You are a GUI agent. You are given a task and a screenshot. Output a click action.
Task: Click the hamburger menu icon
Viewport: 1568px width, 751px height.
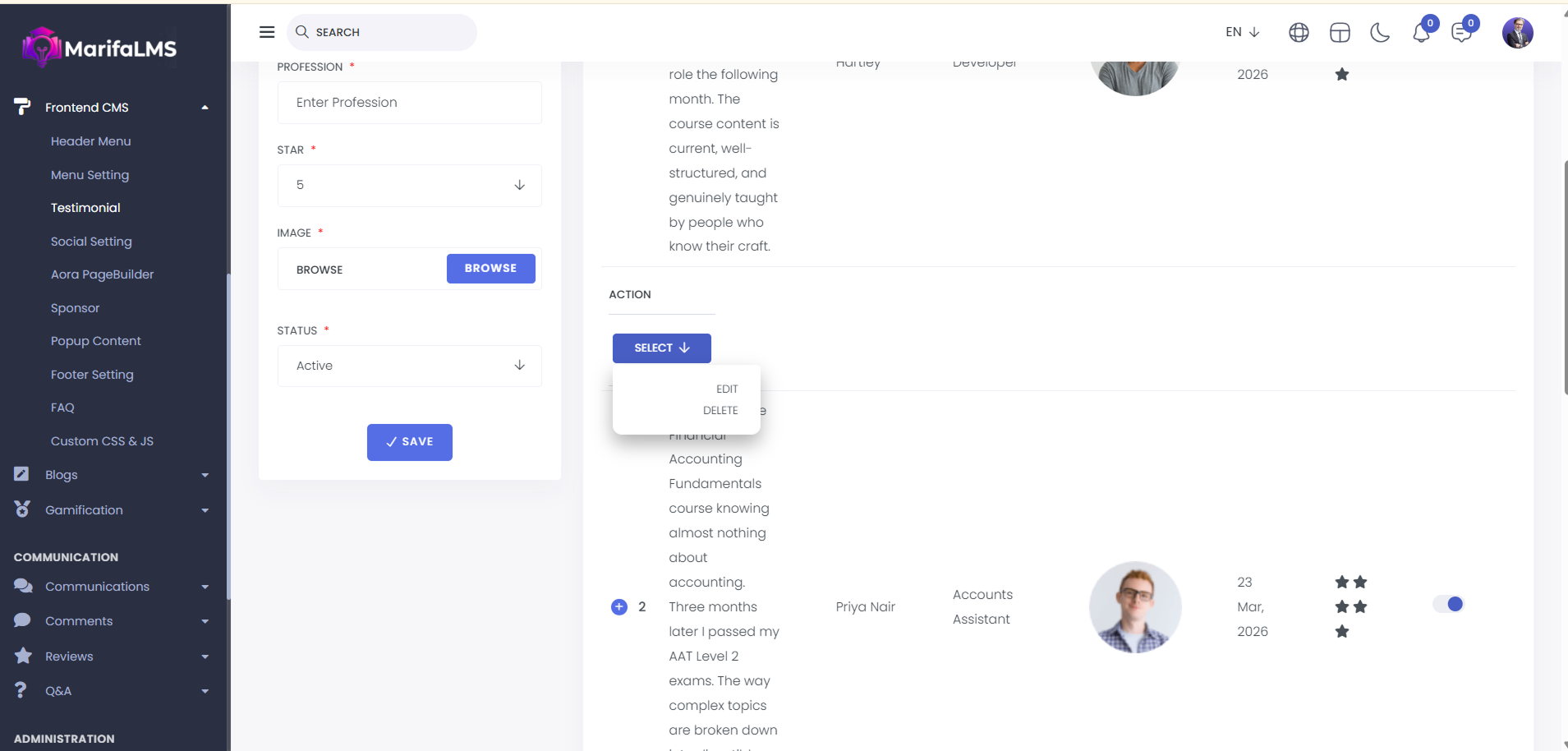pos(267,32)
